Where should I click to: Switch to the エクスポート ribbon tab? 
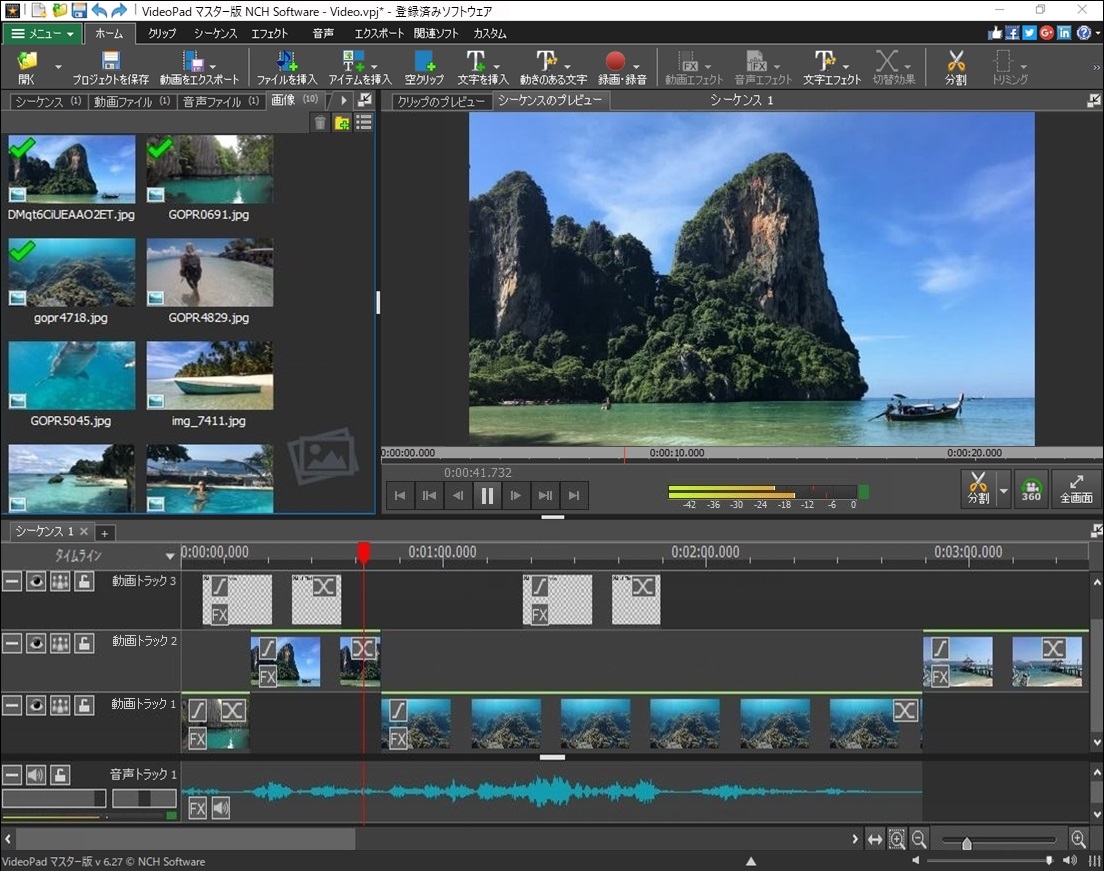point(377,33)
